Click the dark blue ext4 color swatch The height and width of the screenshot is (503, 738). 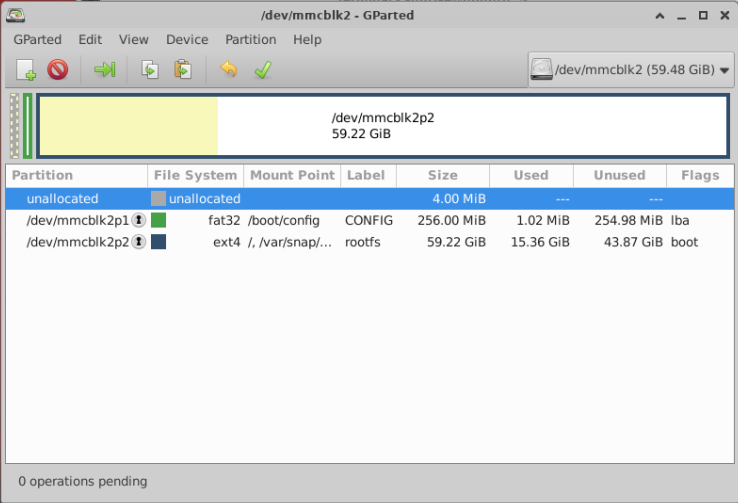point(158,242)
